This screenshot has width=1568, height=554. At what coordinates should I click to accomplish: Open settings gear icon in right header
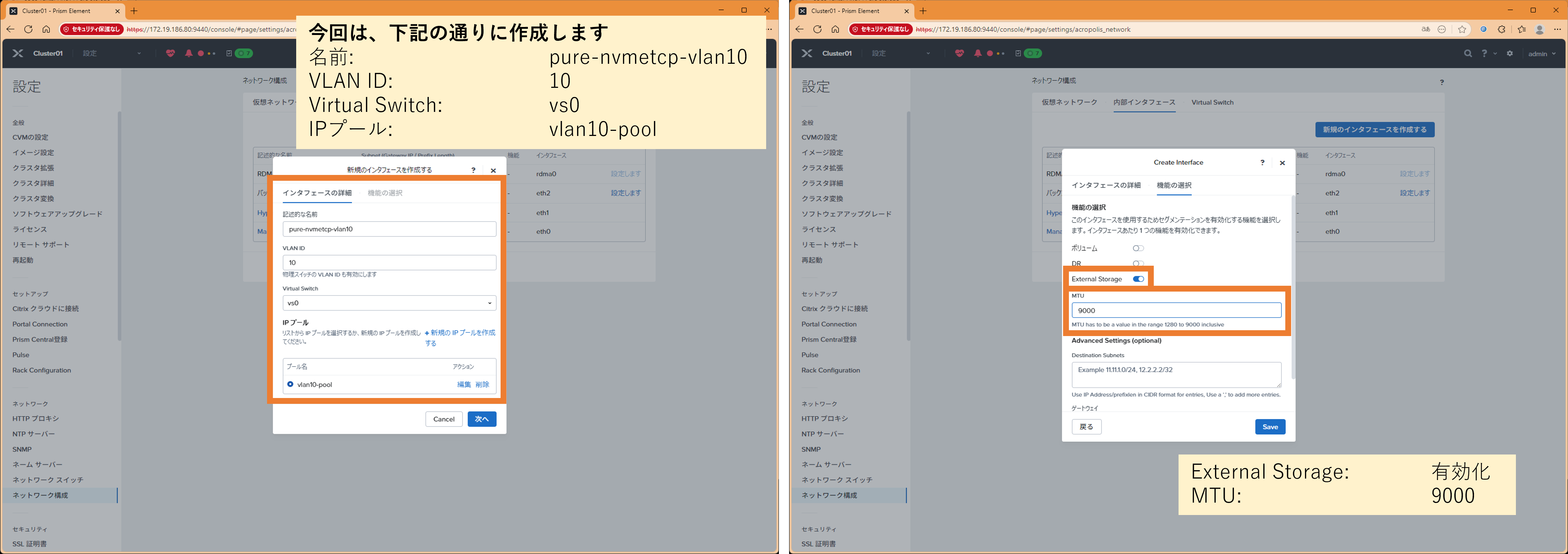pos(1510,54)
